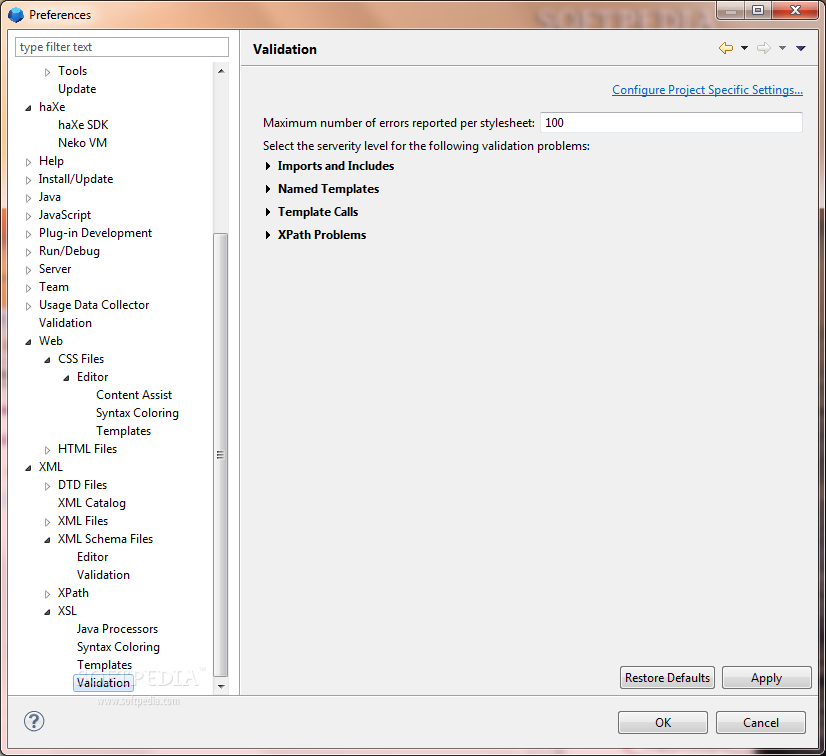The image size is (826, 756).
Task: Focus the type filter text box
Action: pos(122,47)
